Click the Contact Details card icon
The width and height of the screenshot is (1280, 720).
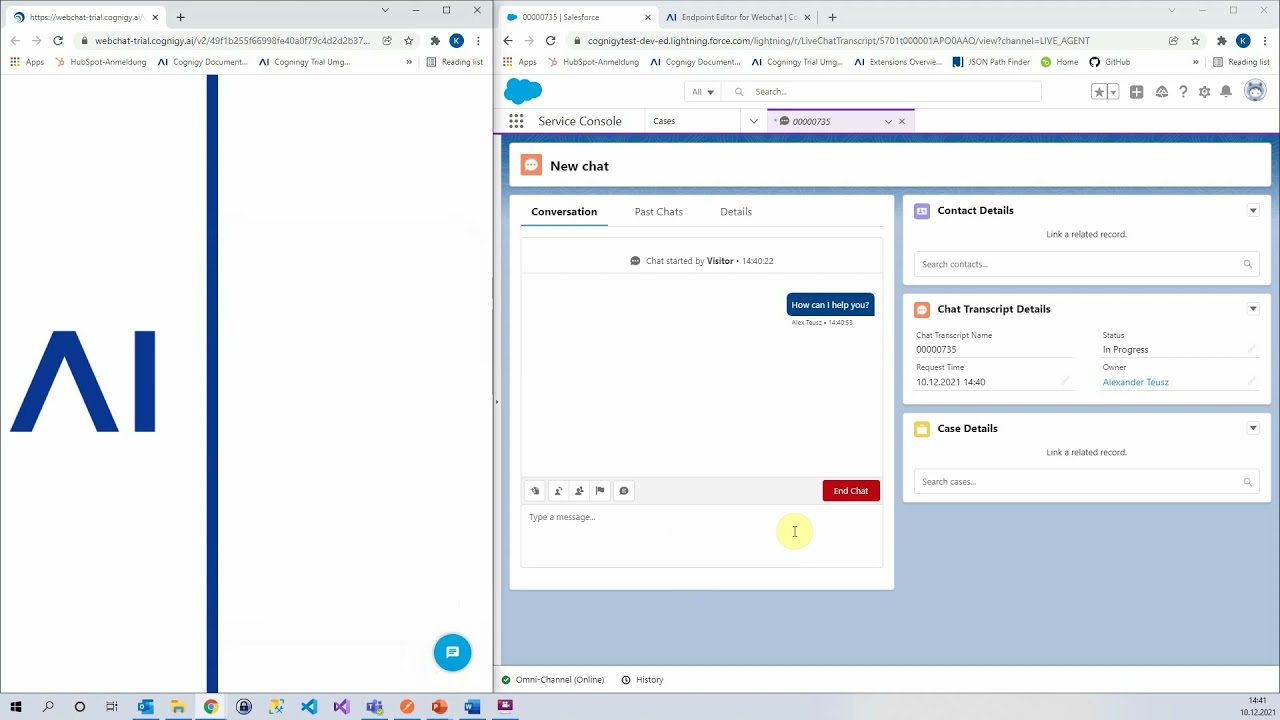click(x=922, y=211)
